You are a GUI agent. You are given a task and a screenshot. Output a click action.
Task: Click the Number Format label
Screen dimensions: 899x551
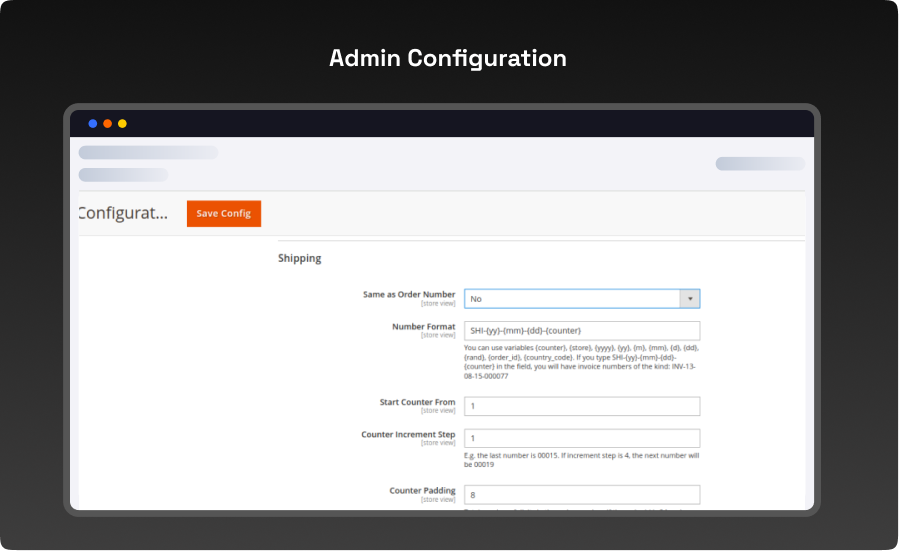424,327
